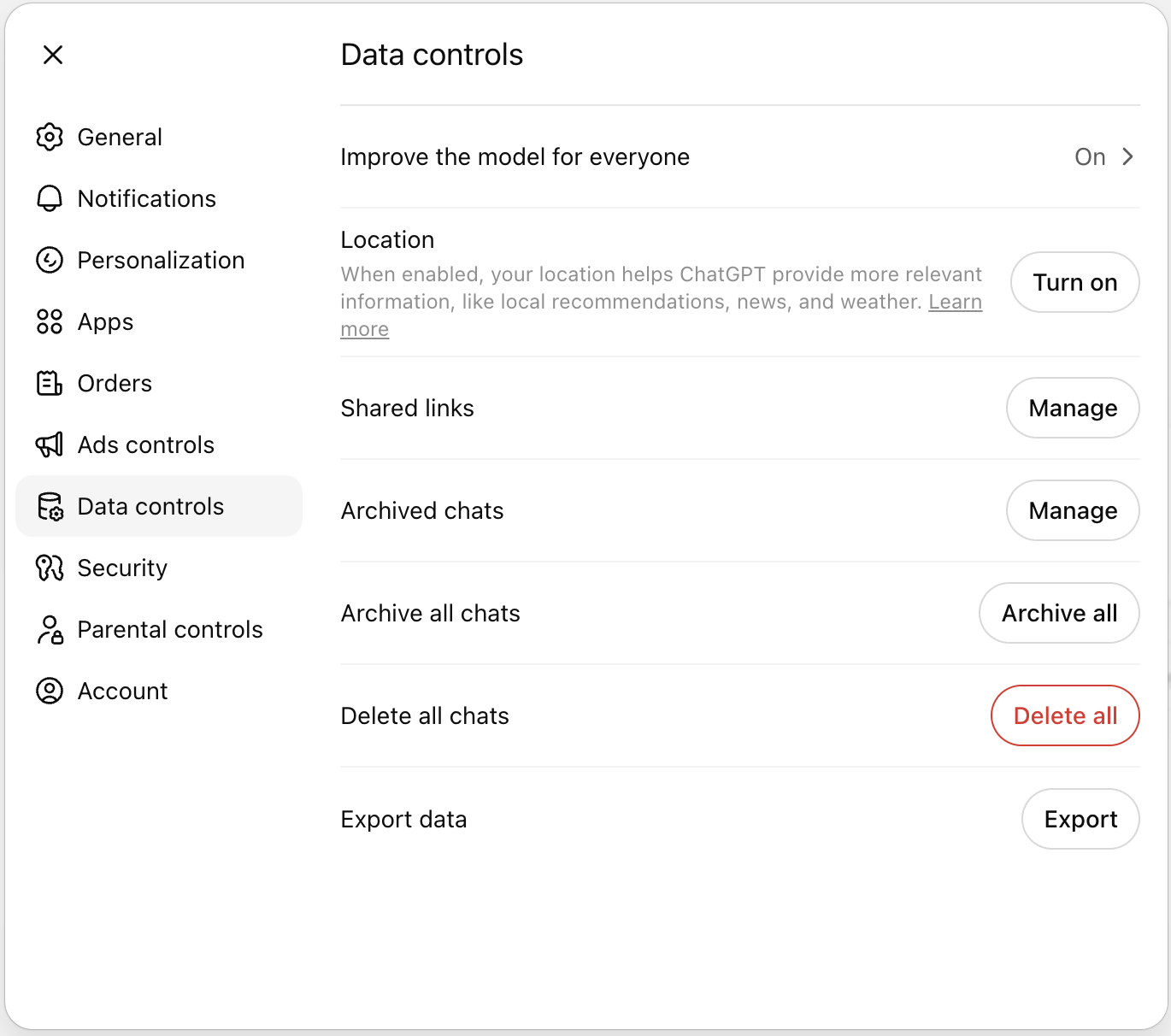The width and height of the screenshot is (1171, 1036).
Task: Click the red Delete all button
Action: (x=1065, y=715)
